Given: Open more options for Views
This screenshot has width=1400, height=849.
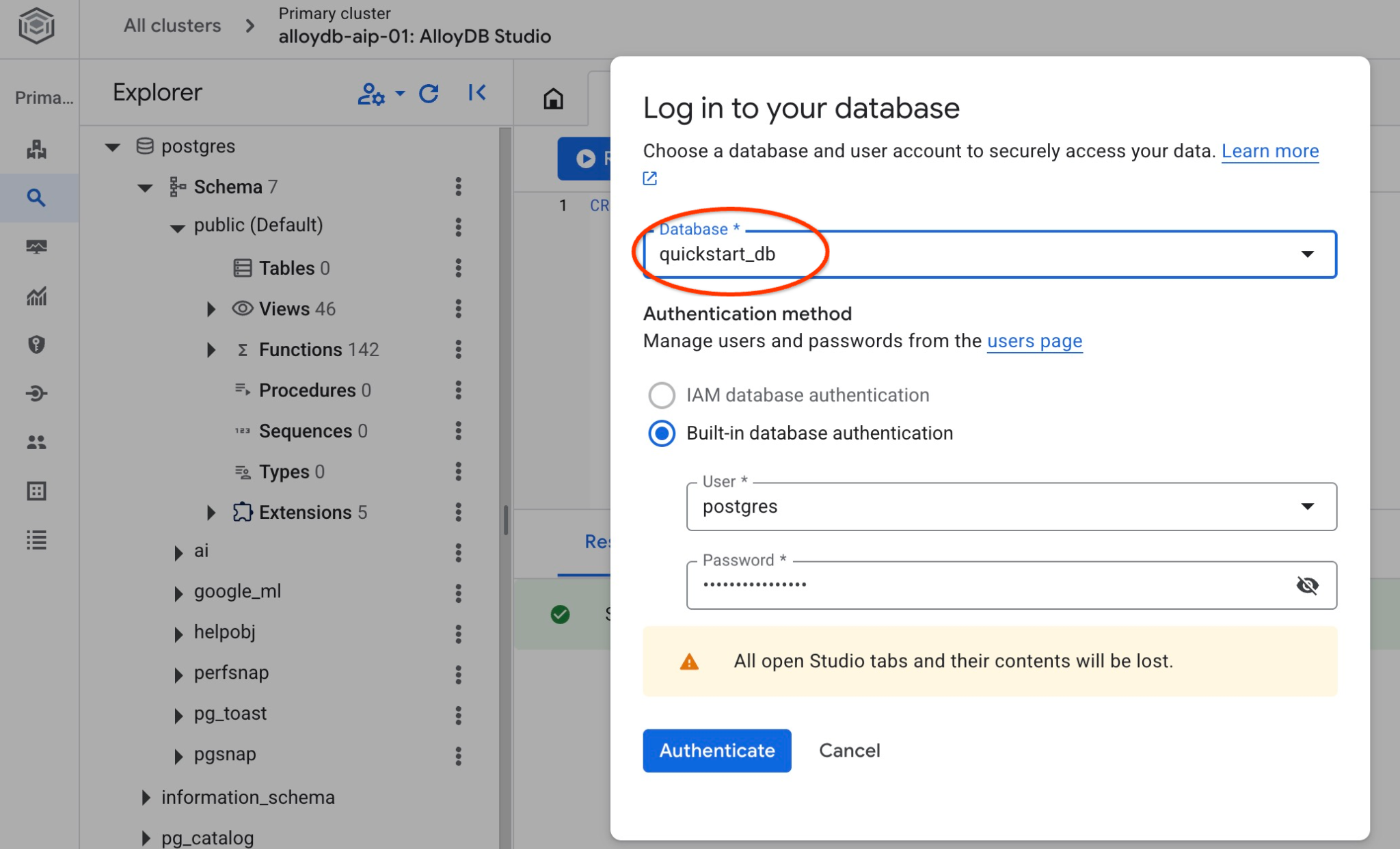Looking at the screenshot, I should tap(459, 309).
